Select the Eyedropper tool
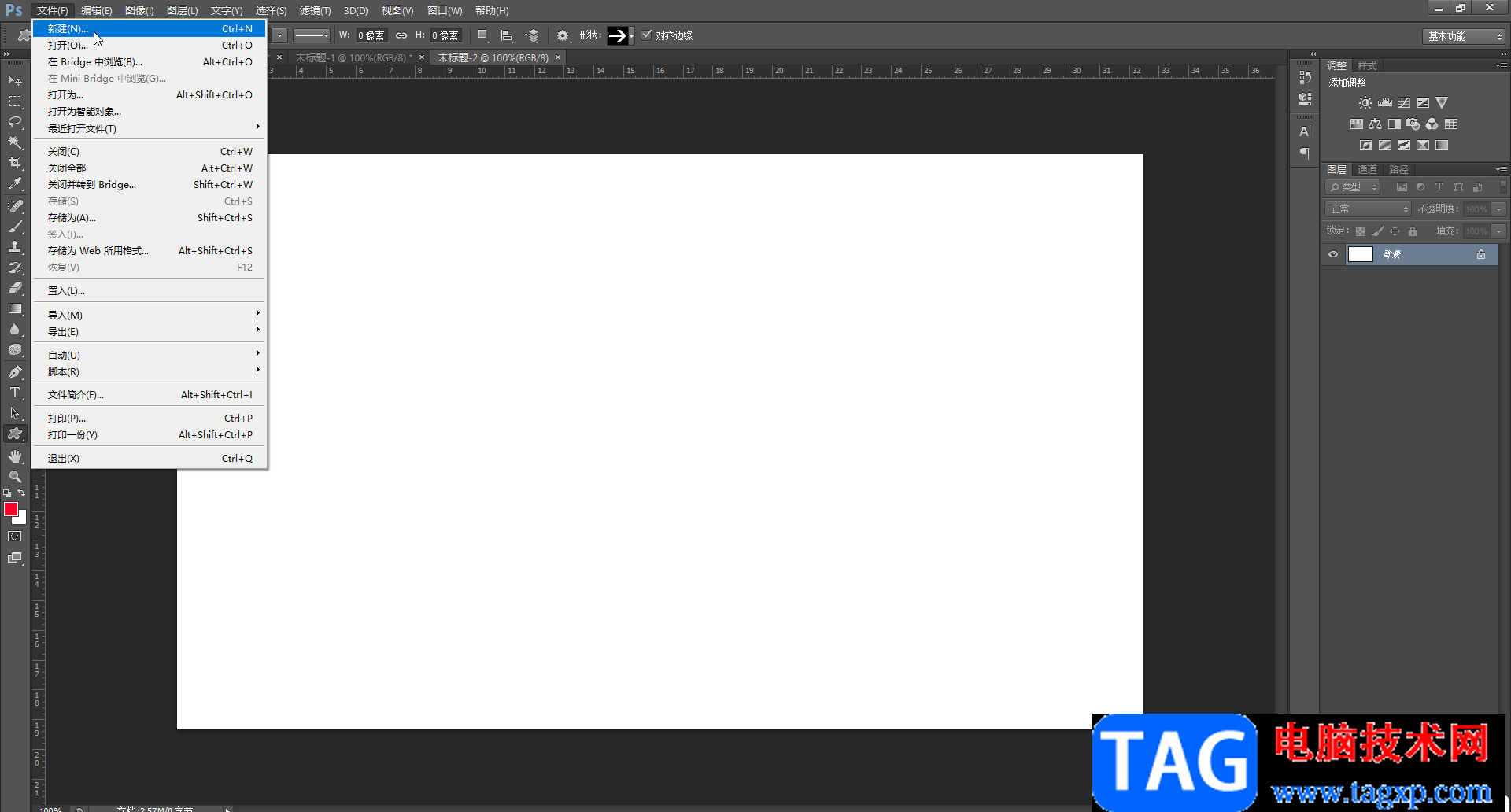 [x=15, y=184]
